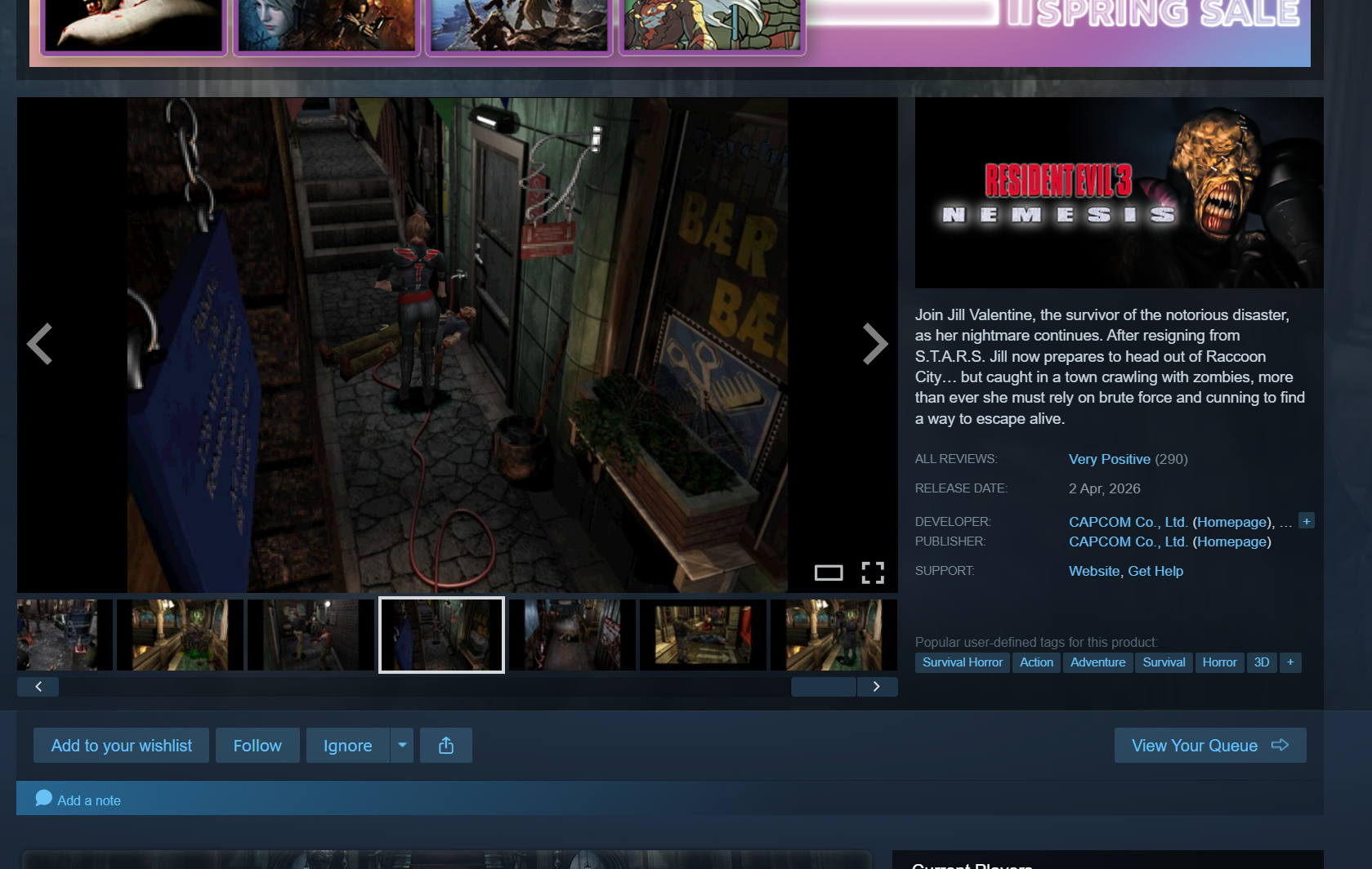Select the first street scene thumbnail
This screenshot has width=1372, height=869.
click(65, 635)
